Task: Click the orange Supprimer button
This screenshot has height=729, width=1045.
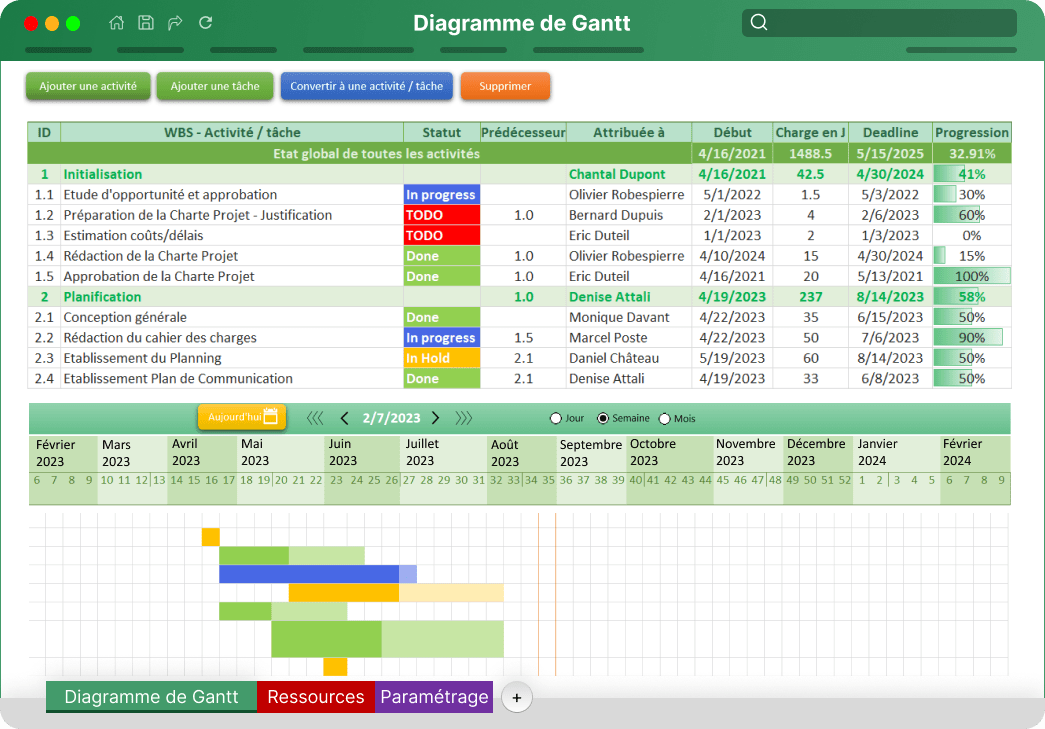Action: pyautogui.click(x=505, y=86)
